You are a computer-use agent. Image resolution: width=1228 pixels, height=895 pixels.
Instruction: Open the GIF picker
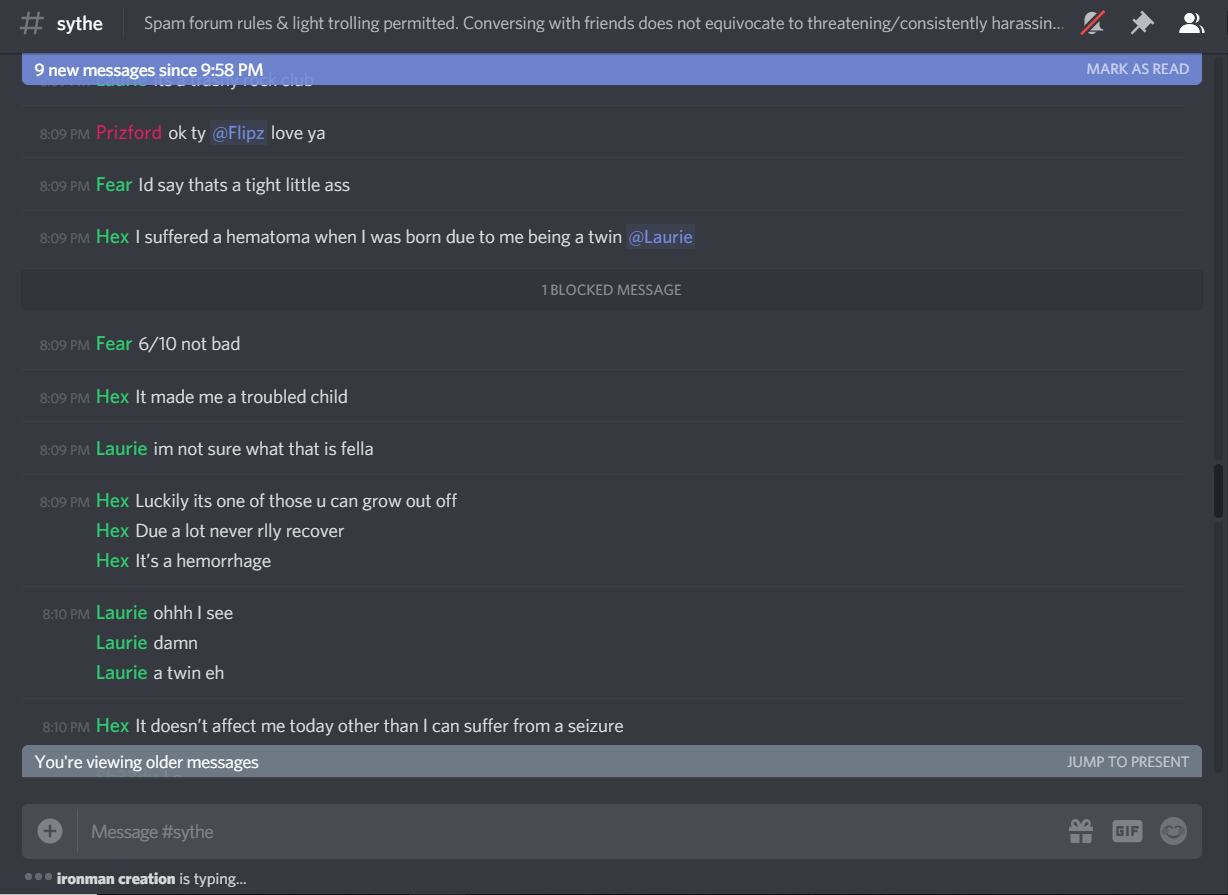tap(1127, 831)
